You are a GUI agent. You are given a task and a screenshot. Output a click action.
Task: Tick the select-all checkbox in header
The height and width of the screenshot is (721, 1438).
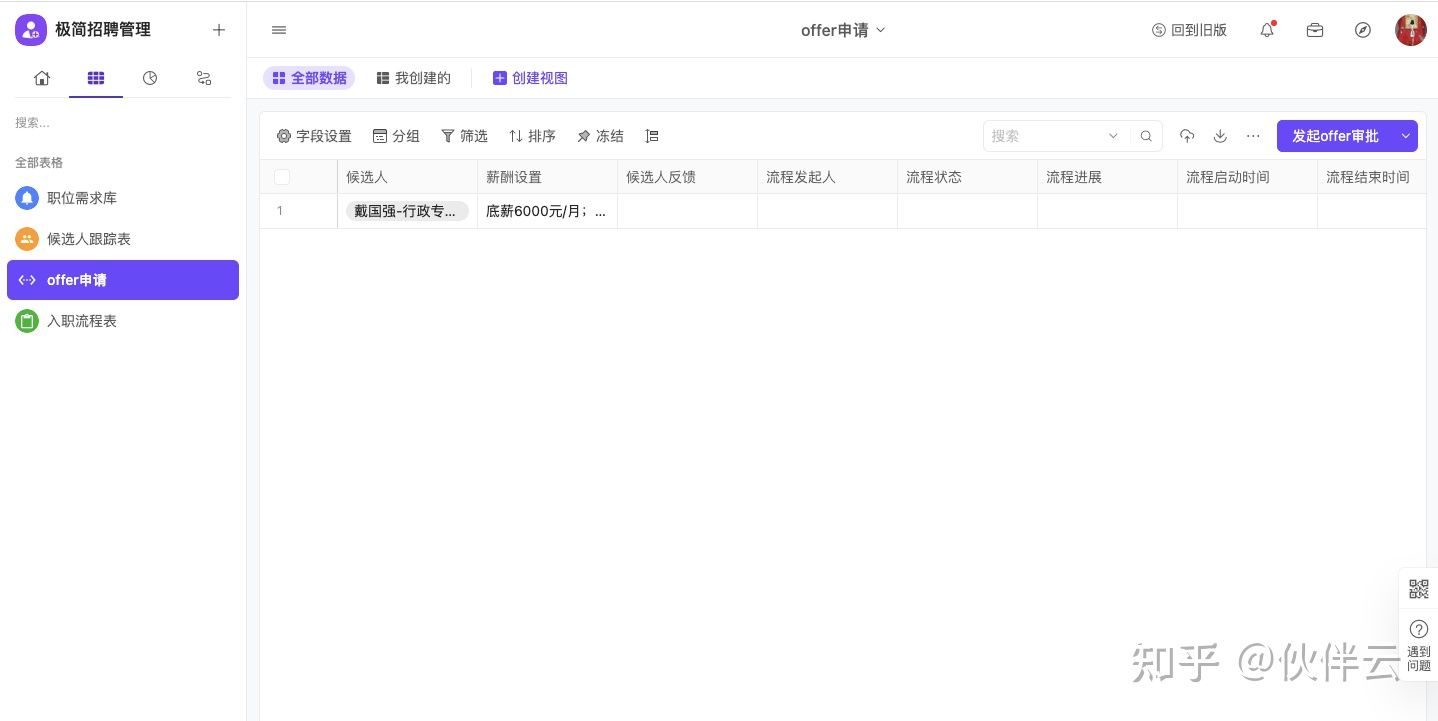tap(282, 177)
